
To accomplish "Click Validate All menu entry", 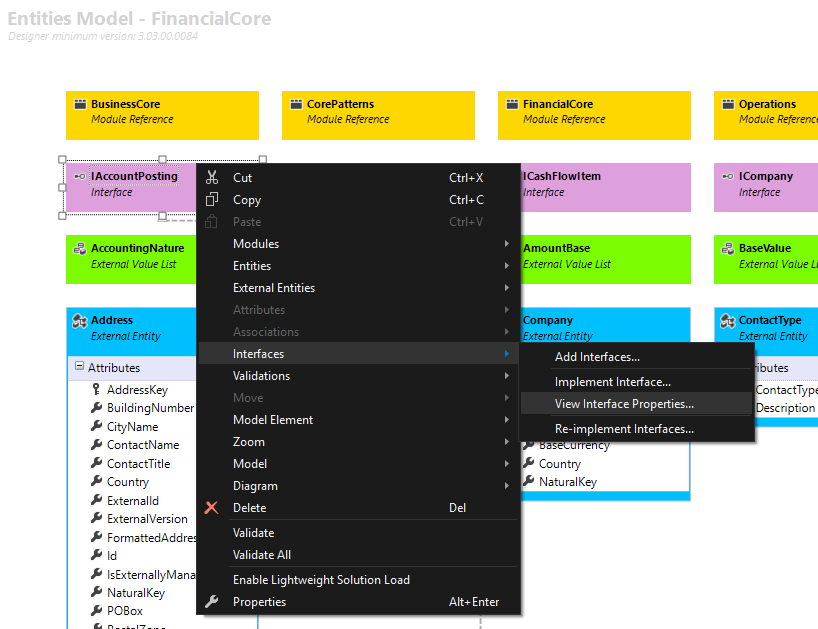I will click(358, 555).
